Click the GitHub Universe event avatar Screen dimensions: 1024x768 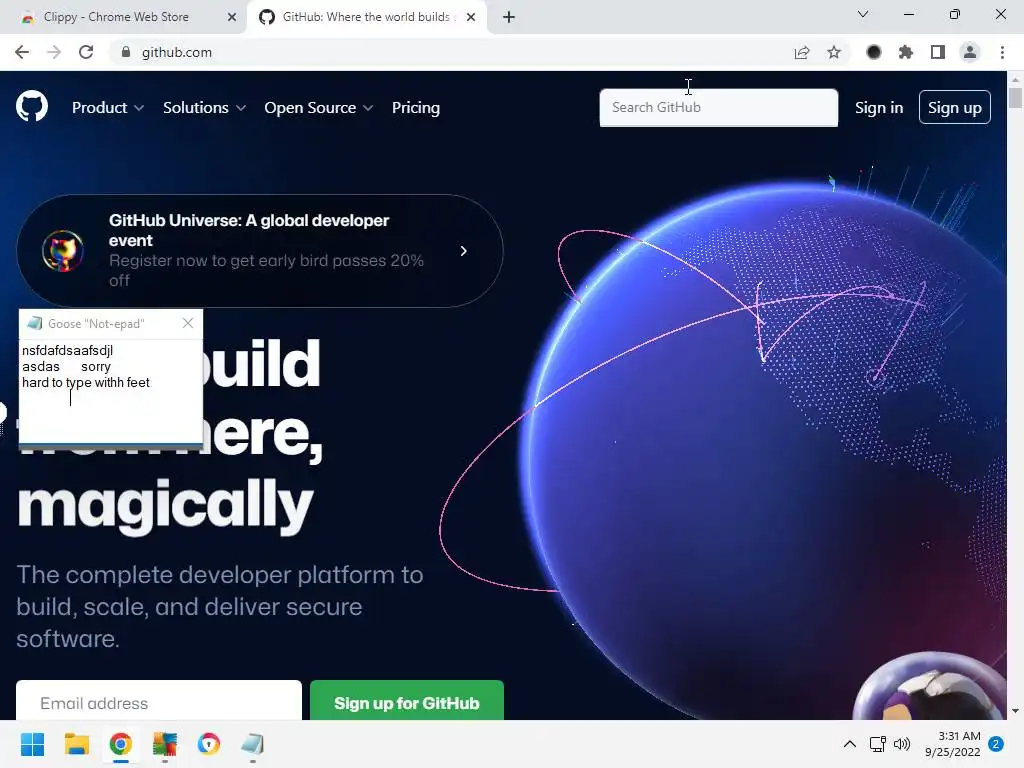click(x=63, y=251)
